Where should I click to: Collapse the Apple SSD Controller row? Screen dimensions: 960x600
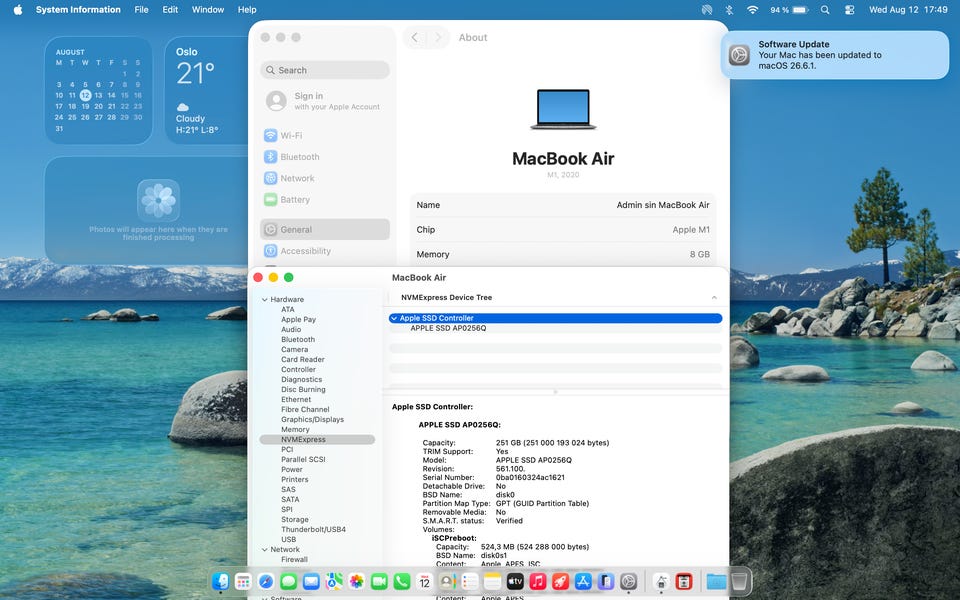(394, 318)
